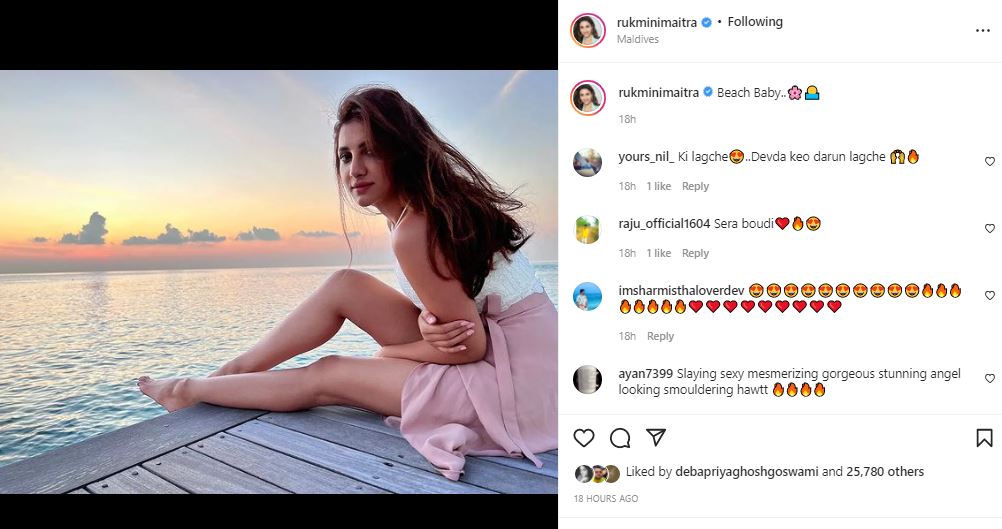The width and height of the screenshot is (1002, 529).
Task: Open the Maldives location link
Action: tap(638, 40)
